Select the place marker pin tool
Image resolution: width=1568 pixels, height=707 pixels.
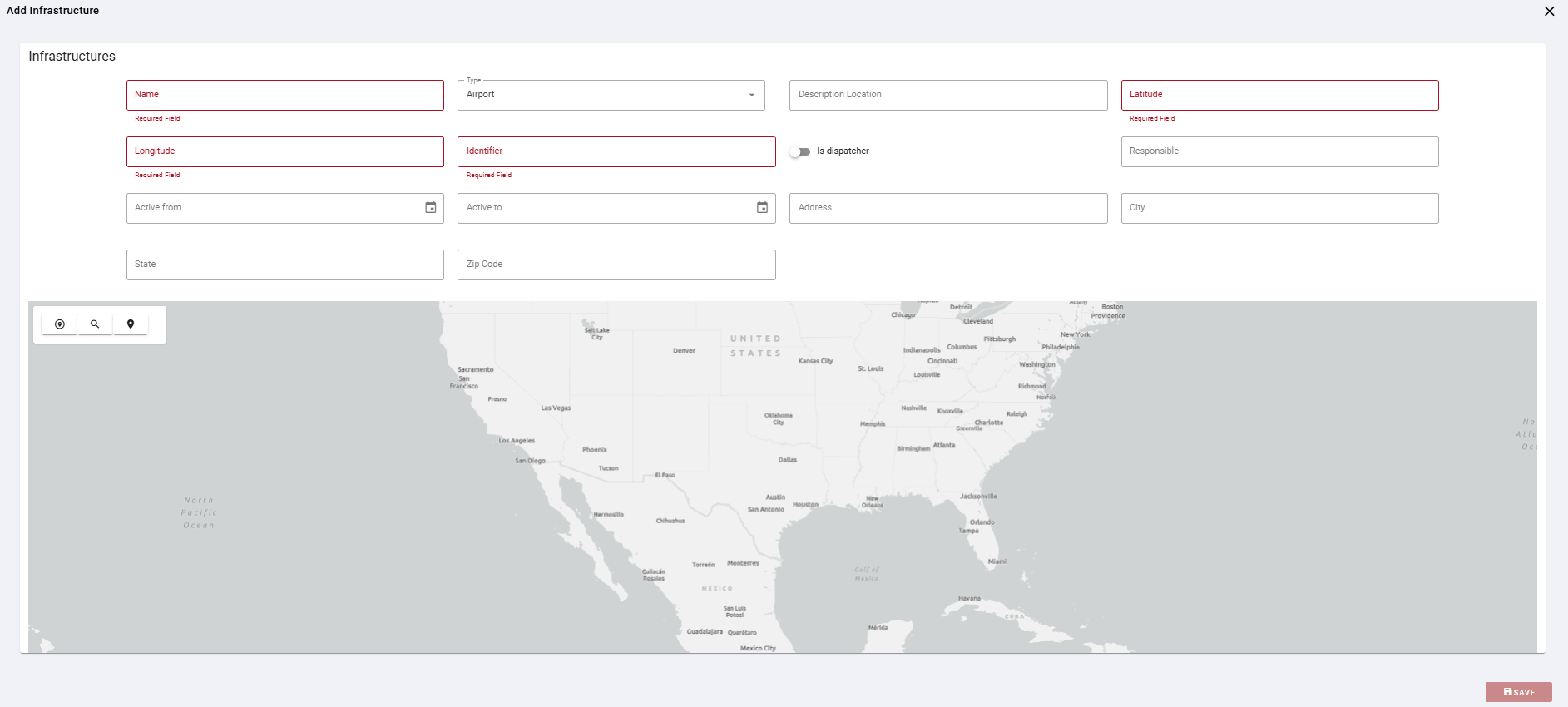tap(131, 324)
